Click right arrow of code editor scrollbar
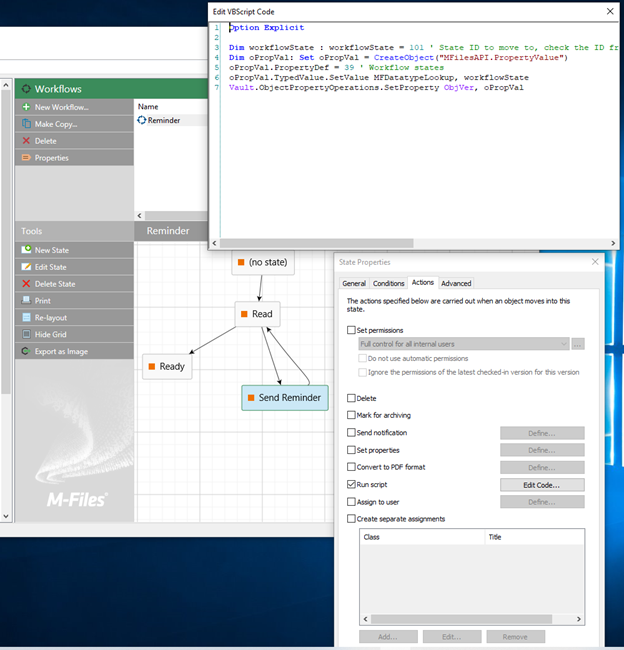The height and width of the screenshot is (650, 624). click(x=613, y=243)
